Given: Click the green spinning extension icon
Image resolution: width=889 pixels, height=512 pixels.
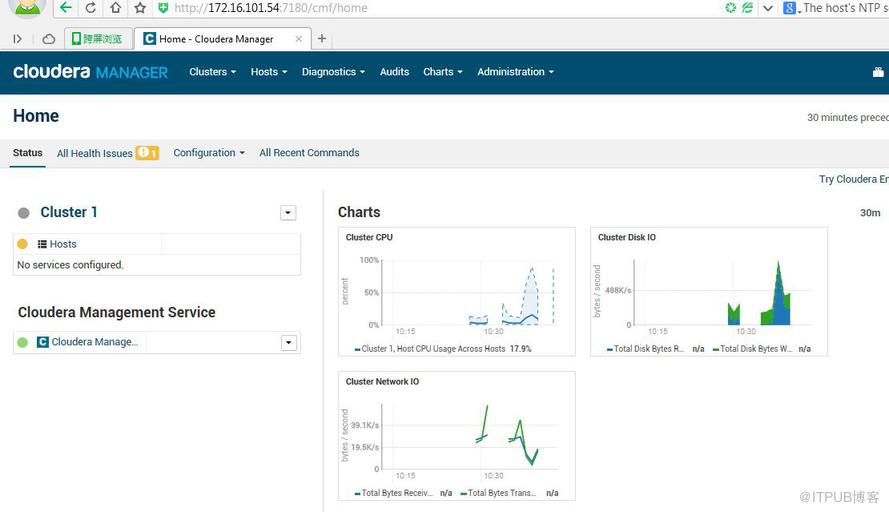Looking at the screenshot, I should (731, 8).
